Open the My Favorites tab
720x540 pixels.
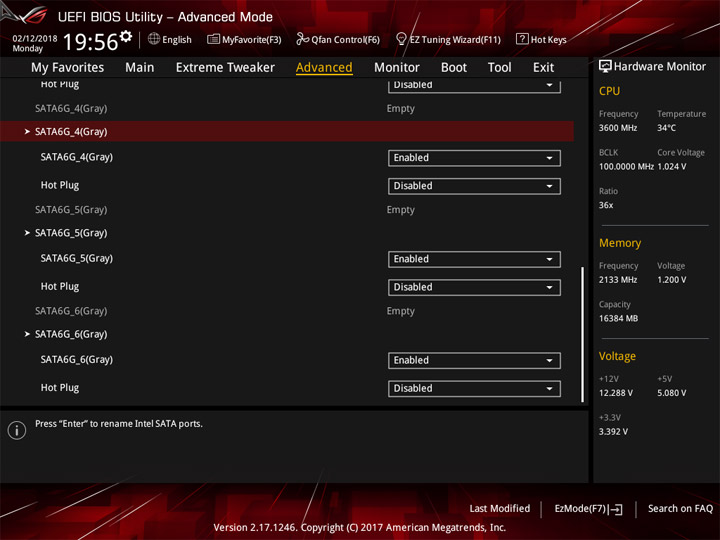(68, 68)
